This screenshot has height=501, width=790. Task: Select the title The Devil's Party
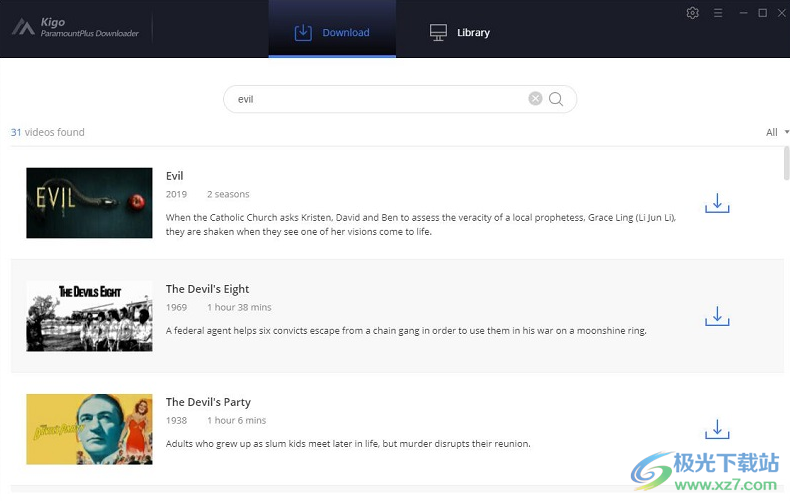[x=208, y=402]
